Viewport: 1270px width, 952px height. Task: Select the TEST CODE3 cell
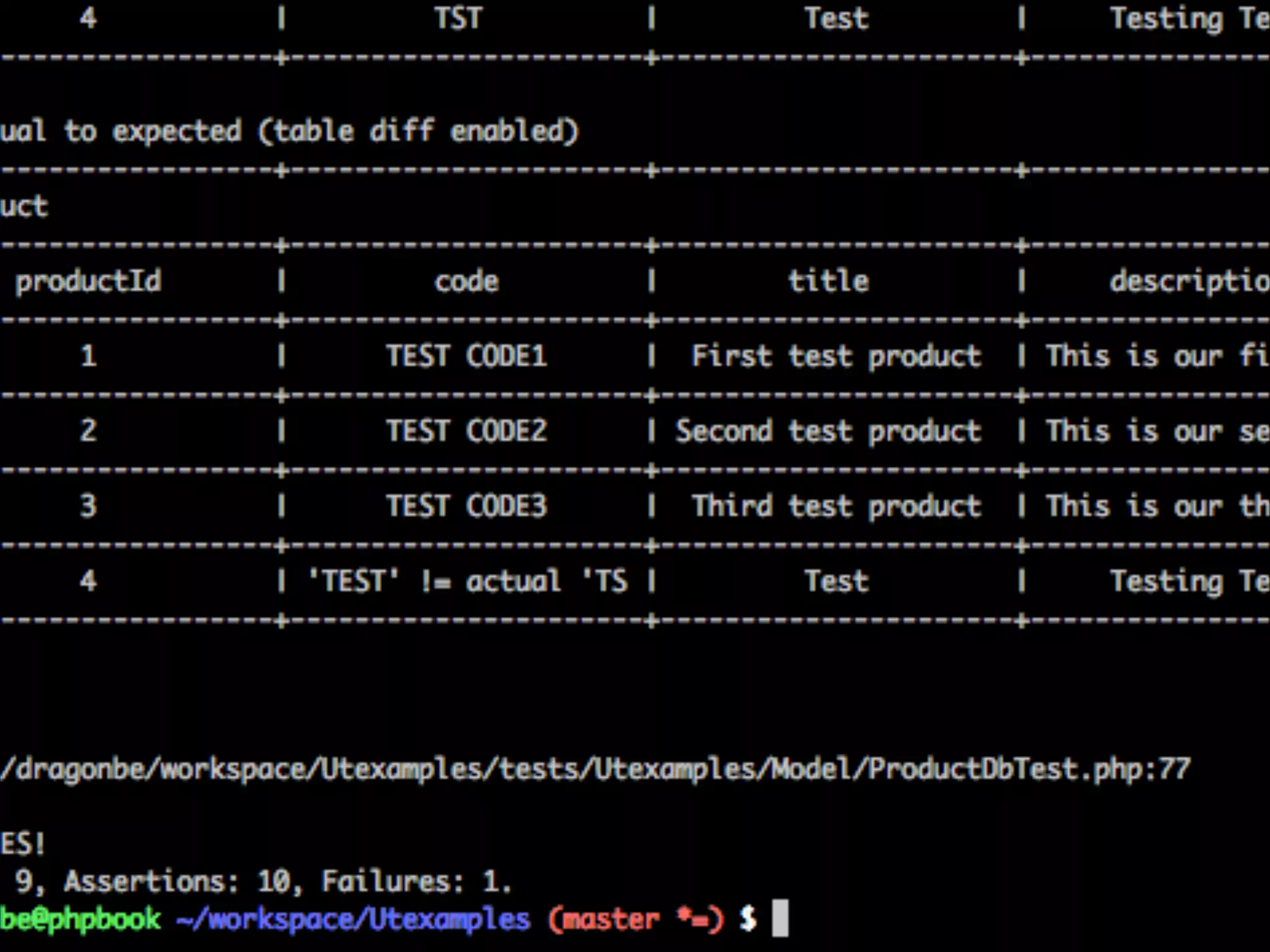coord(466,506)
